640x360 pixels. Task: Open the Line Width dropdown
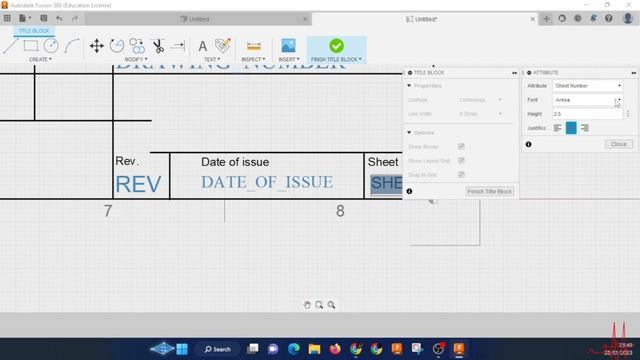[x=480, y=114]
